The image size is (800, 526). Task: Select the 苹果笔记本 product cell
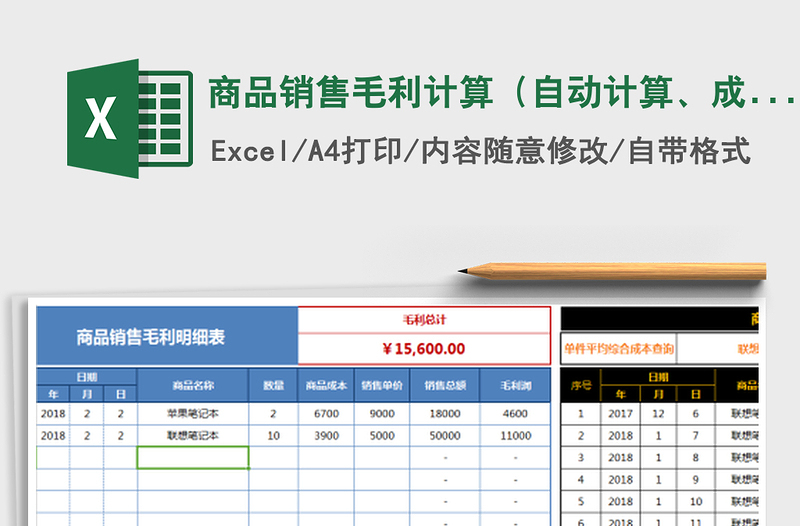[193, 414]
